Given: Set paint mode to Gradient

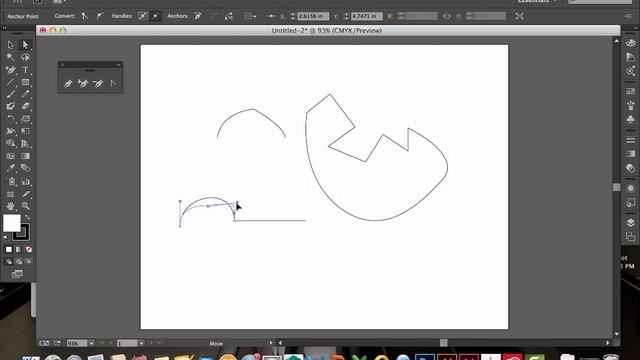Looking at the screenshot, I should (x=18, y=249).
